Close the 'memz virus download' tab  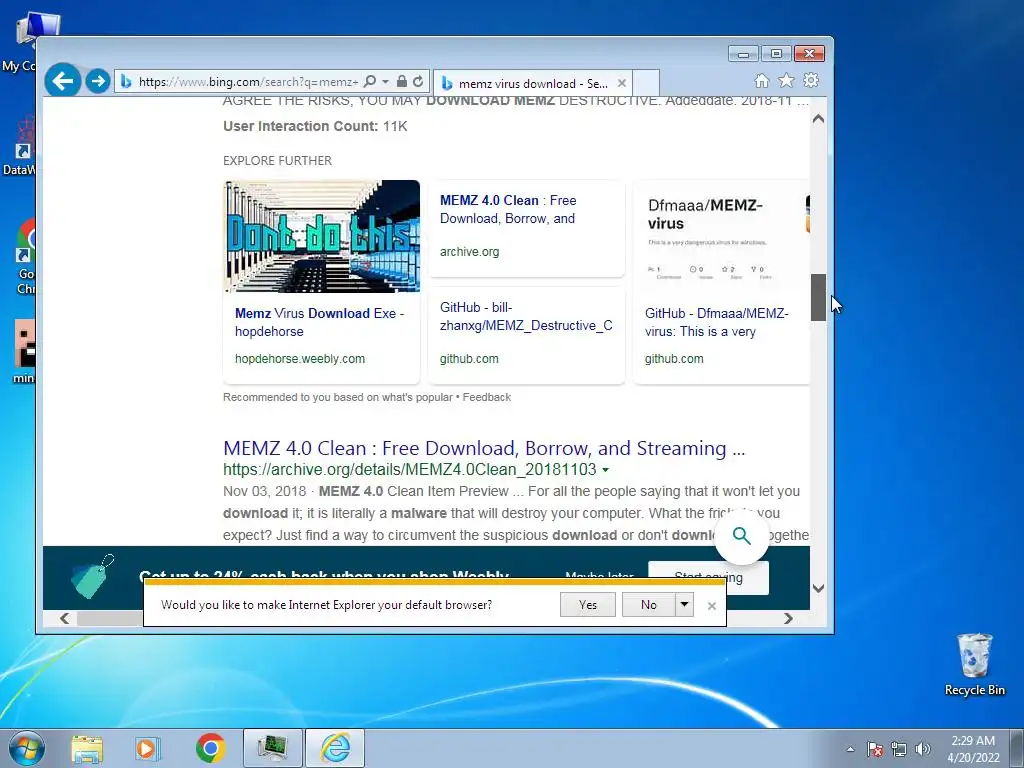(x=622, y=84)
